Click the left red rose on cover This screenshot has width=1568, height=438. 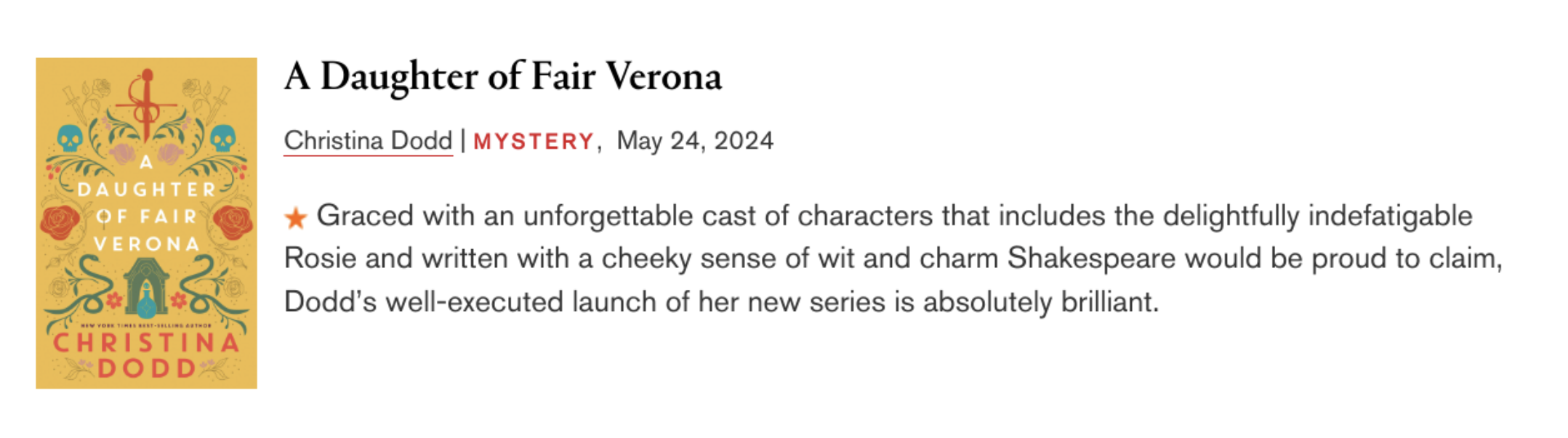tap(60, 222)
